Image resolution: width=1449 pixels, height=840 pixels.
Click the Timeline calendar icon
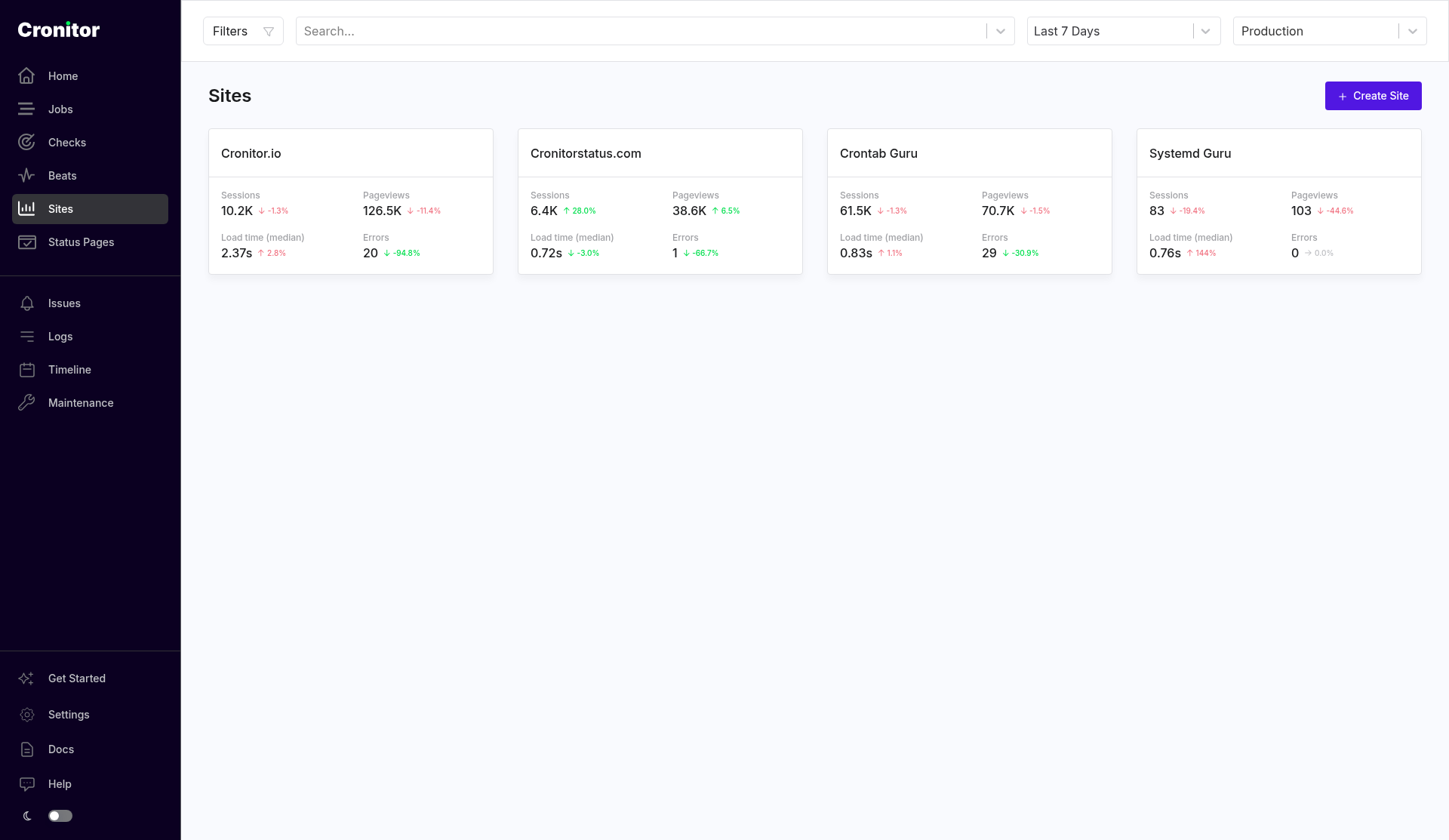click(x=27, y=370)
